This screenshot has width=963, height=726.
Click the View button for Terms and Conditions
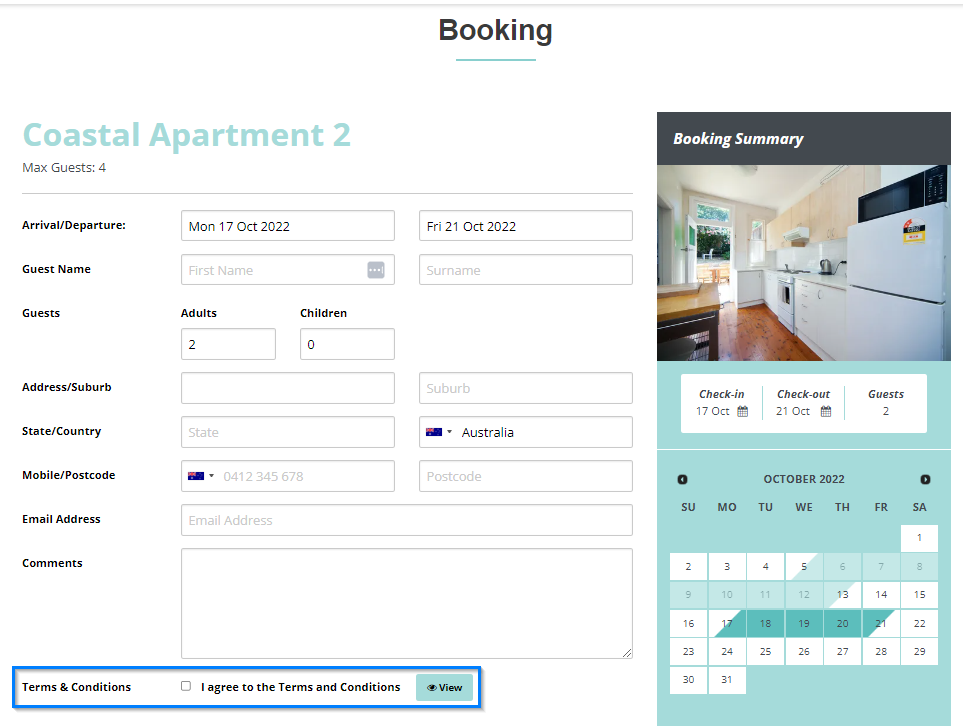(x=444, y=687)
